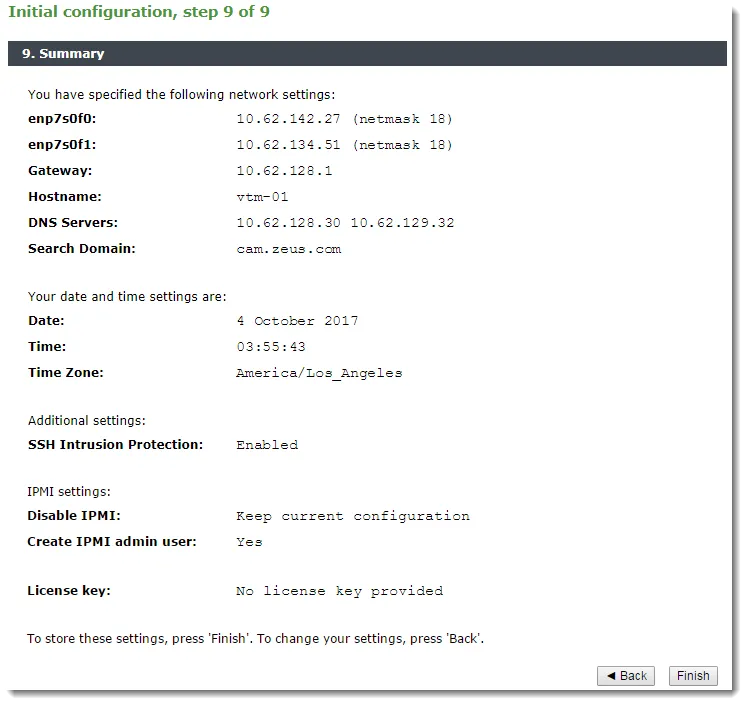Click the 'enp7s0f1:' label

62,144
